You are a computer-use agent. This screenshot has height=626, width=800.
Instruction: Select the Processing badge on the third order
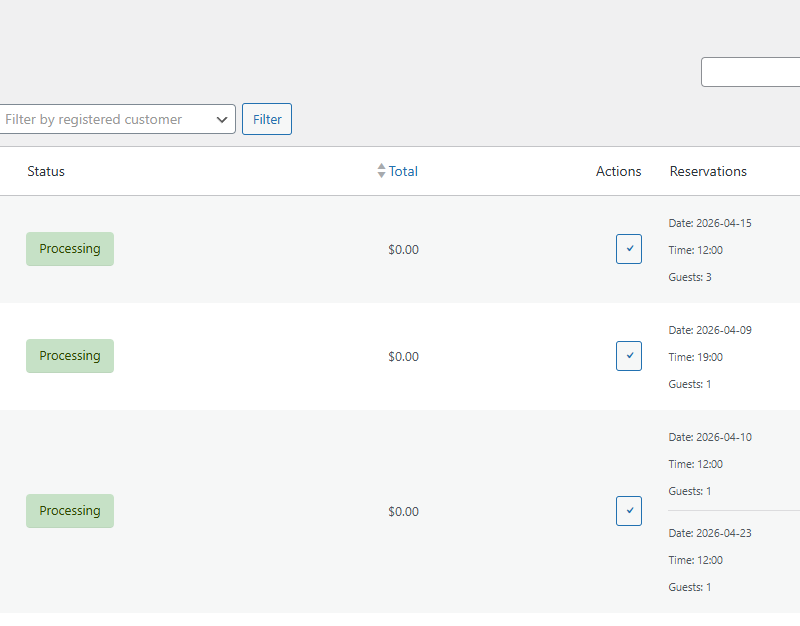69,511
